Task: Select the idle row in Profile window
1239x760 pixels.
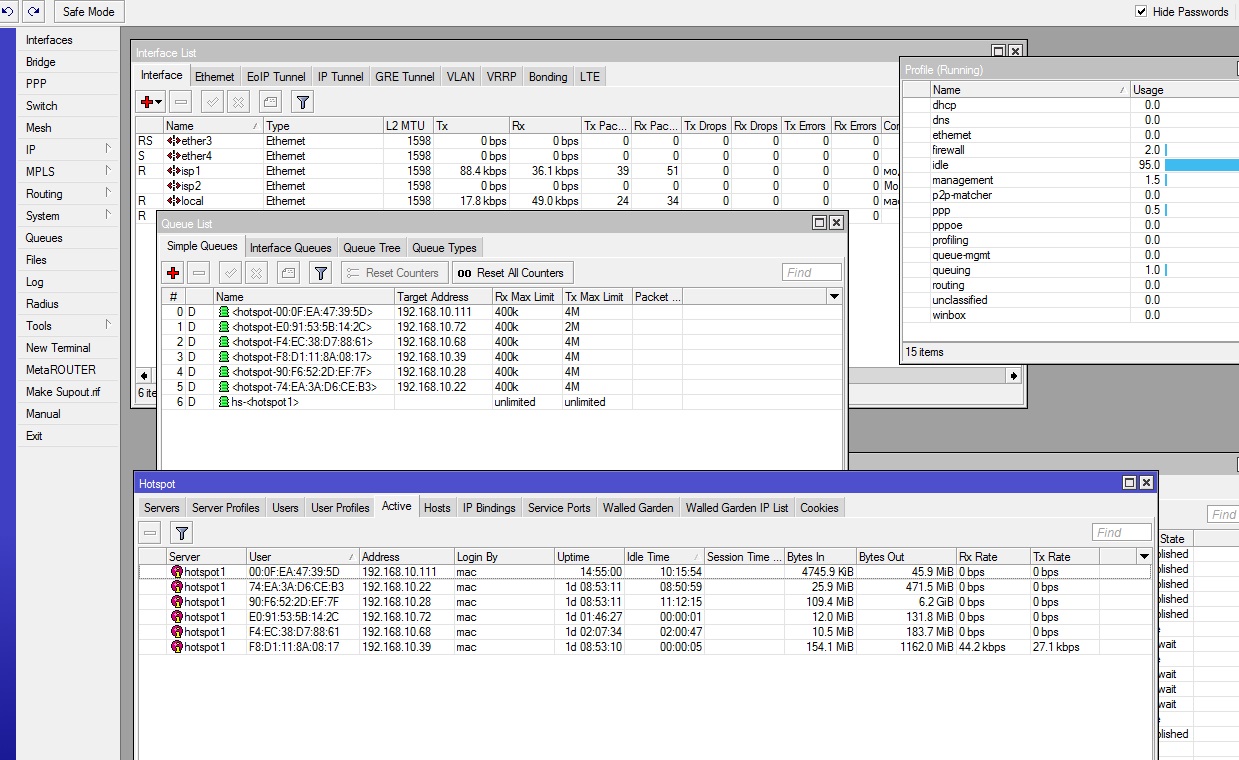Action: (x=1070, y=165)
